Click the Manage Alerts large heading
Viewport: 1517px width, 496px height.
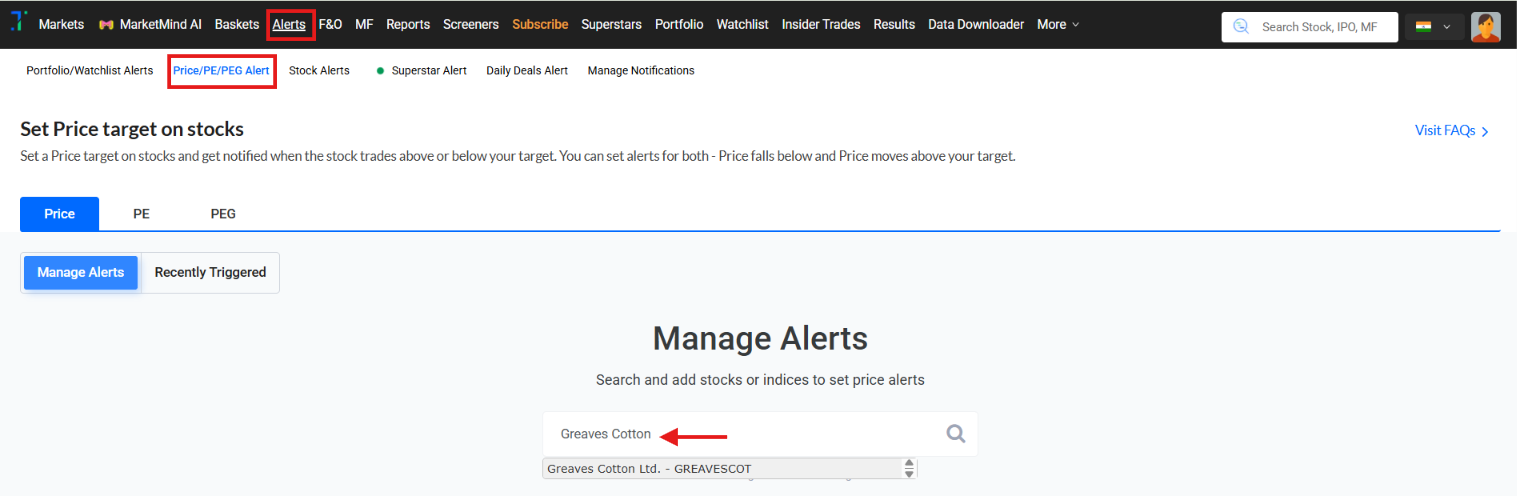(x=760, y=338)
